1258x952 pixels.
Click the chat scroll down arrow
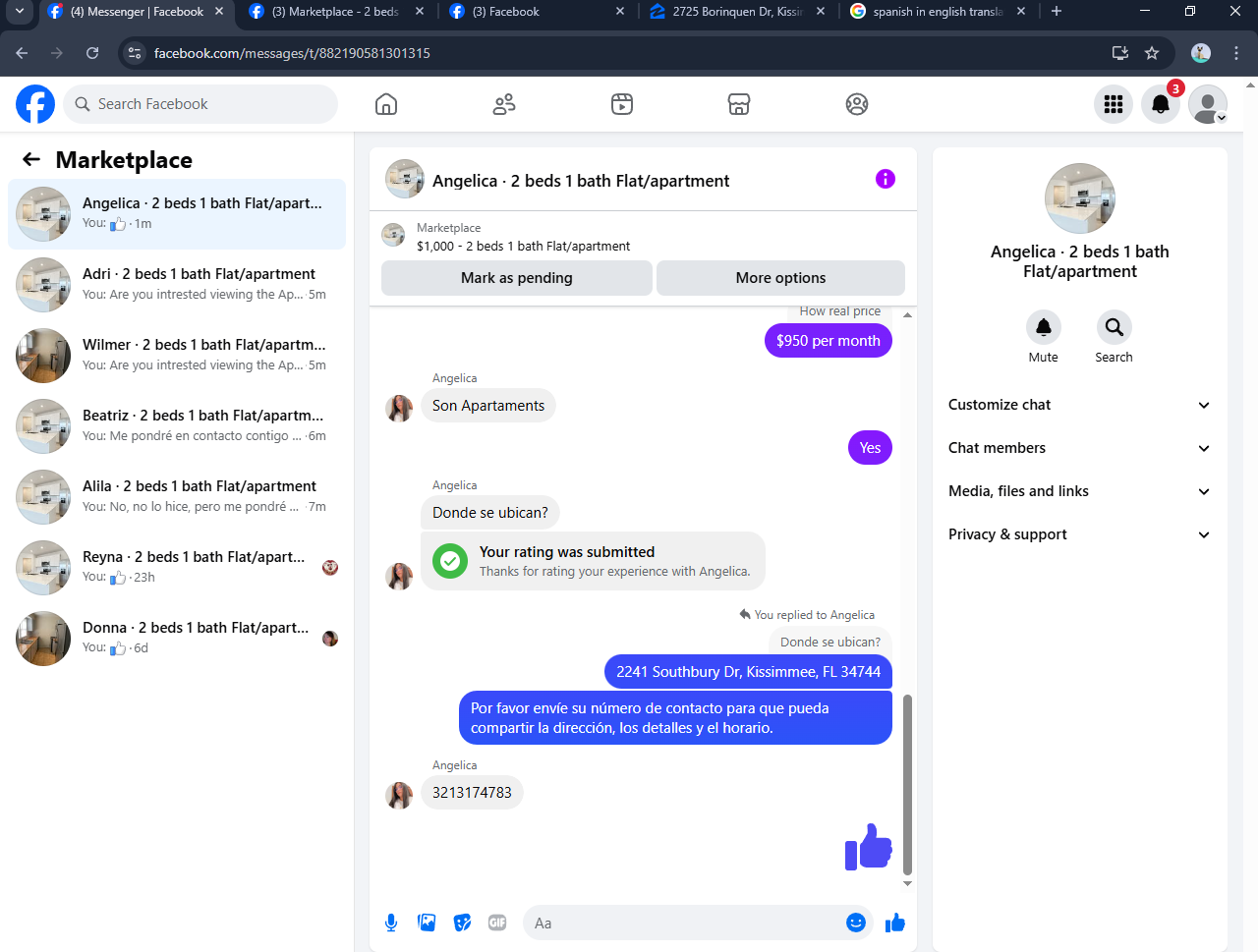[x=907, y=883]
